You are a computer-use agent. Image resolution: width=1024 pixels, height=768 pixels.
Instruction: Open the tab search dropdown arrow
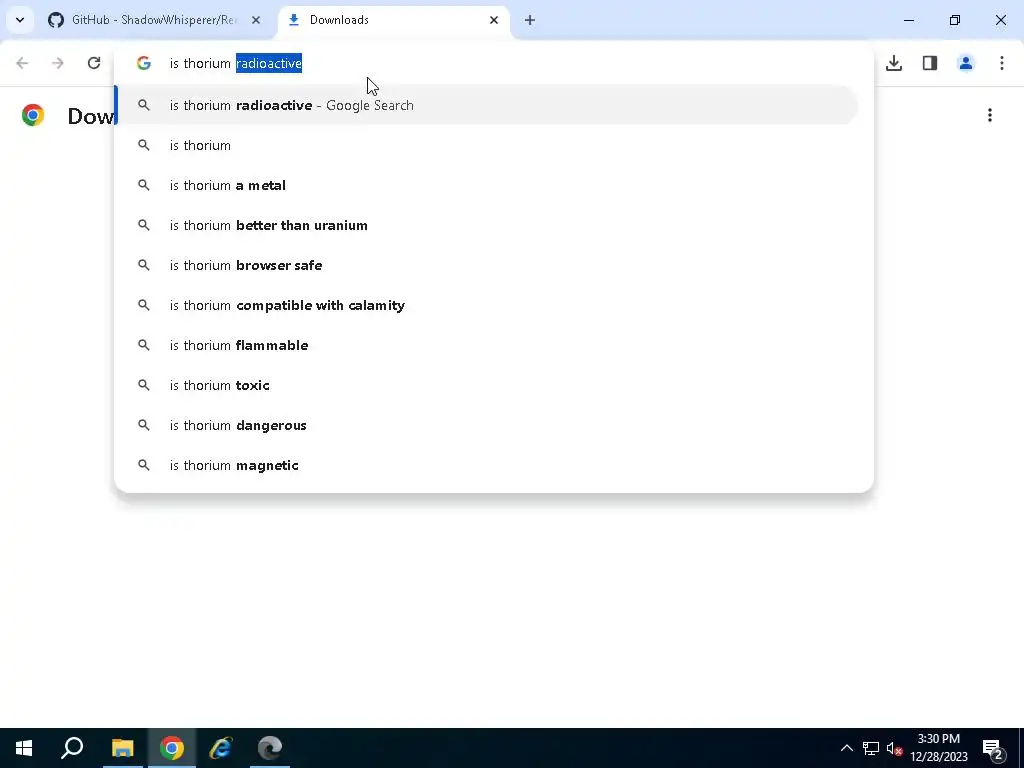click(x=20, y=20)
